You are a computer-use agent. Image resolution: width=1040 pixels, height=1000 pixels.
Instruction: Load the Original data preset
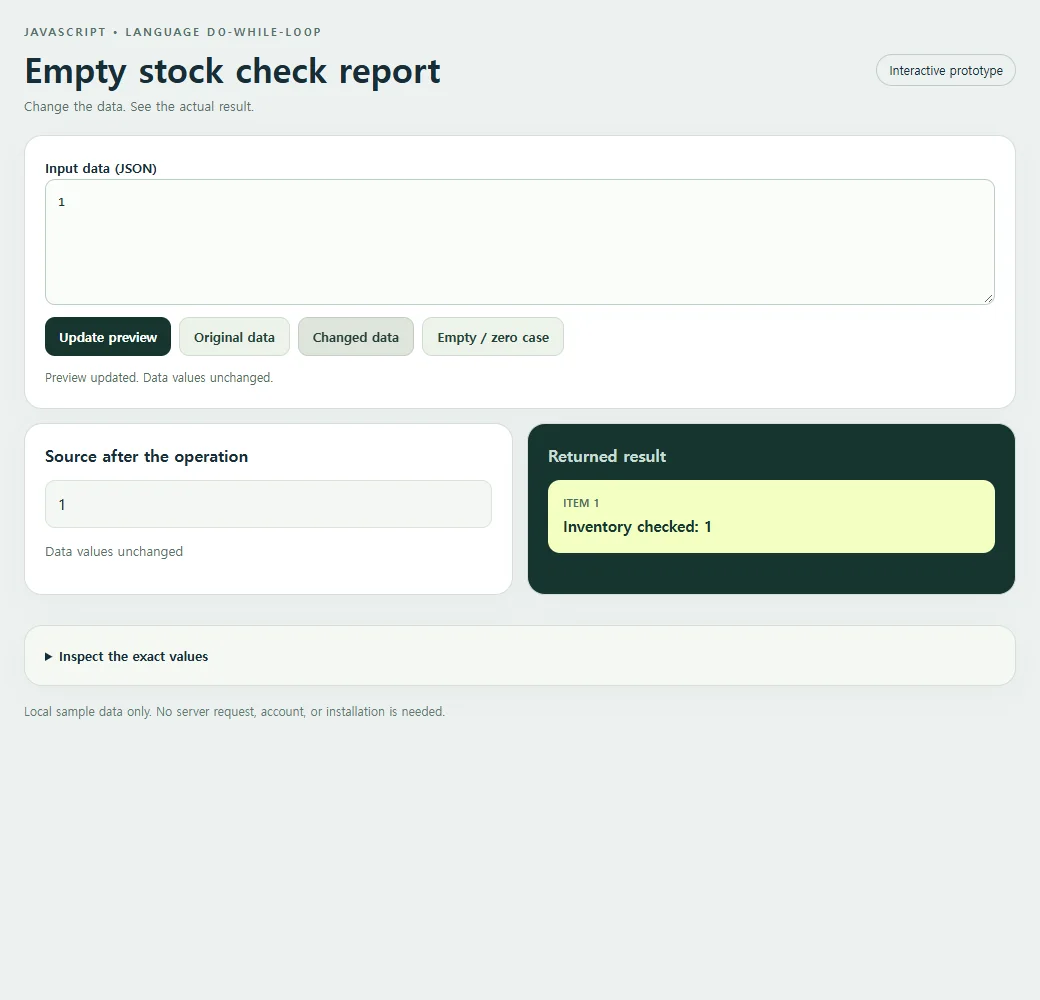pos(234,337)
